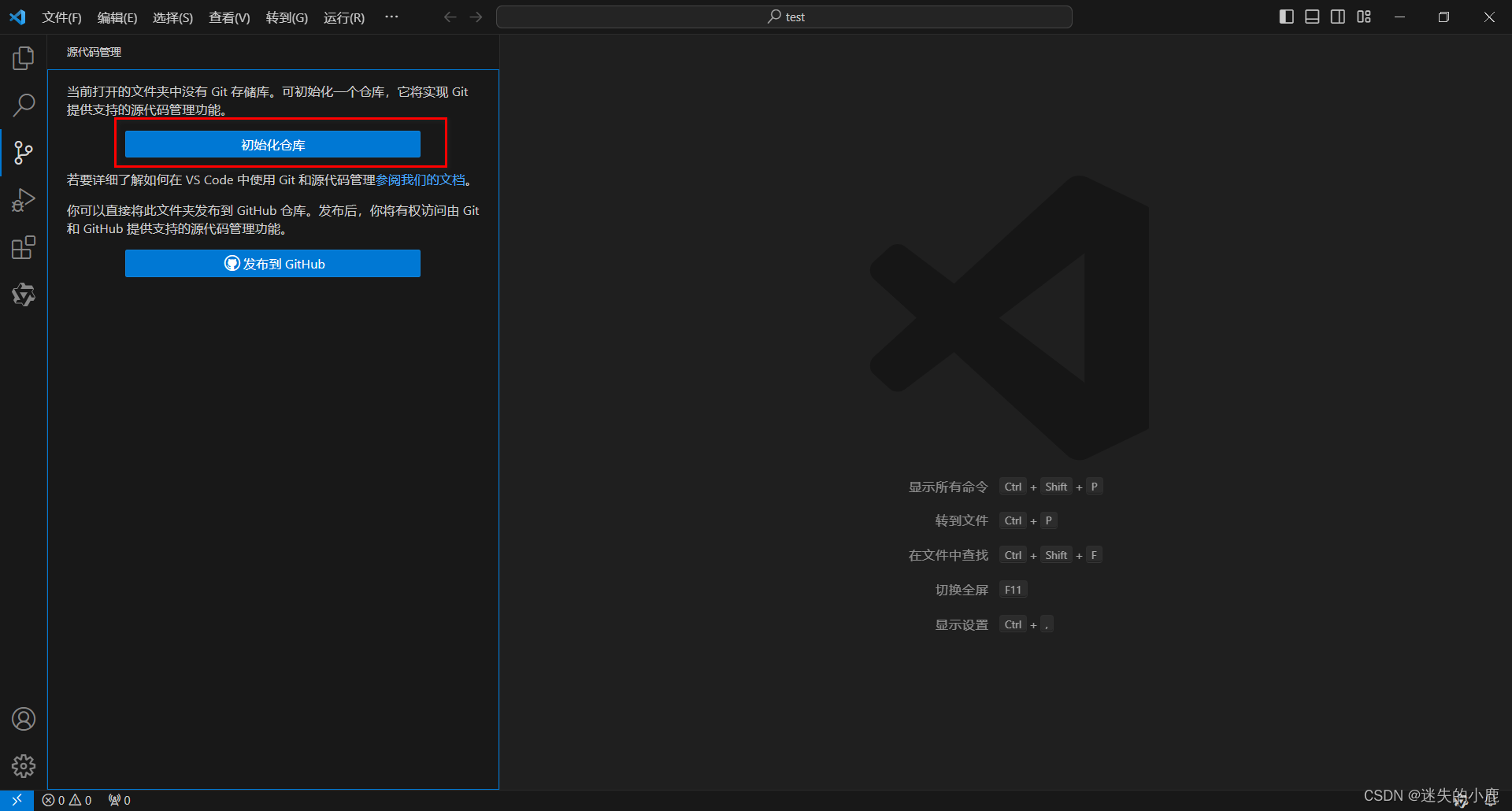Click the 发布到 GitHub button
This screenshot has height=811, width=1512.
(272, 264)
